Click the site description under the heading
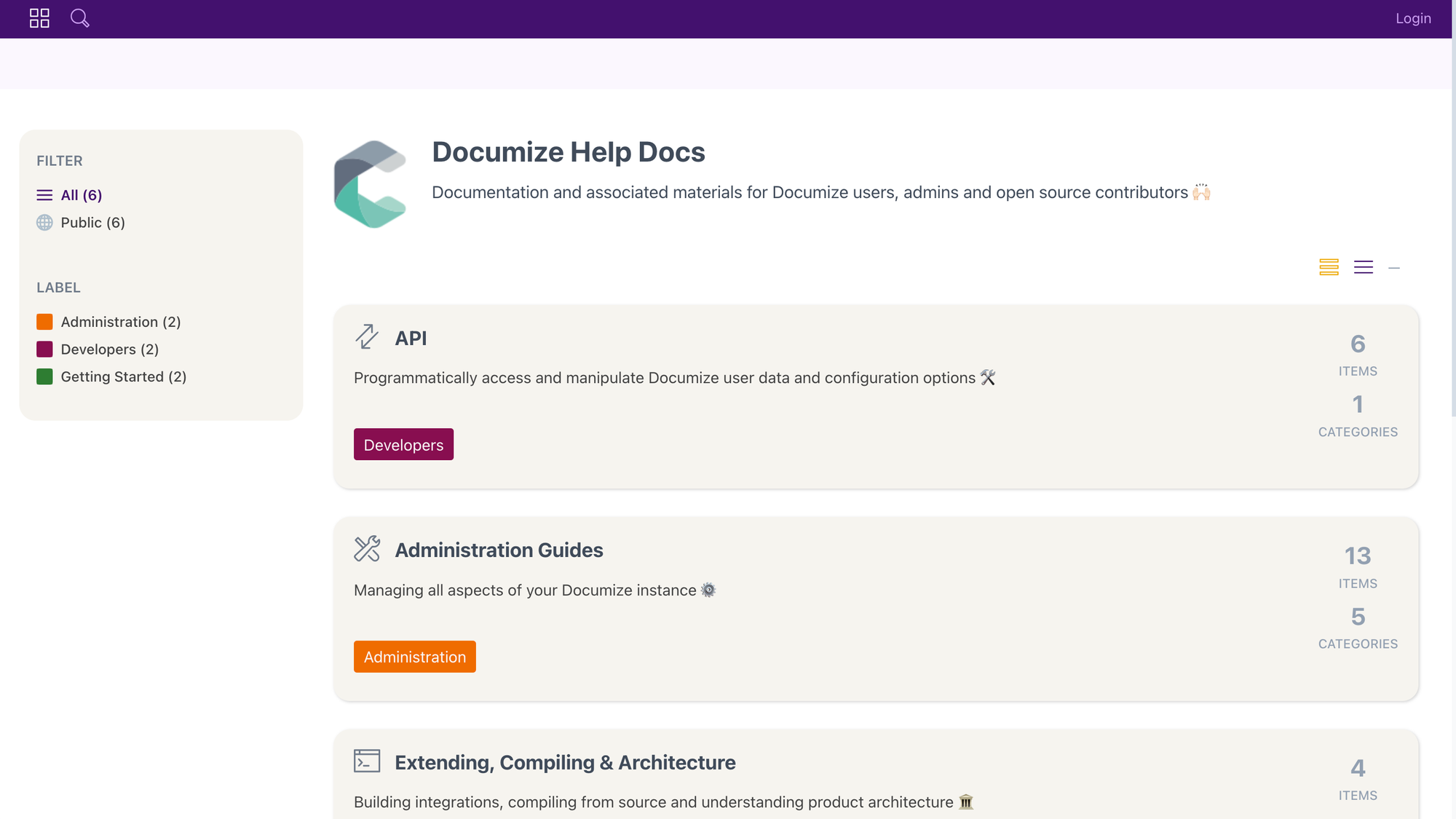This screenshot has height=819, width=1456. coord(821,192)
